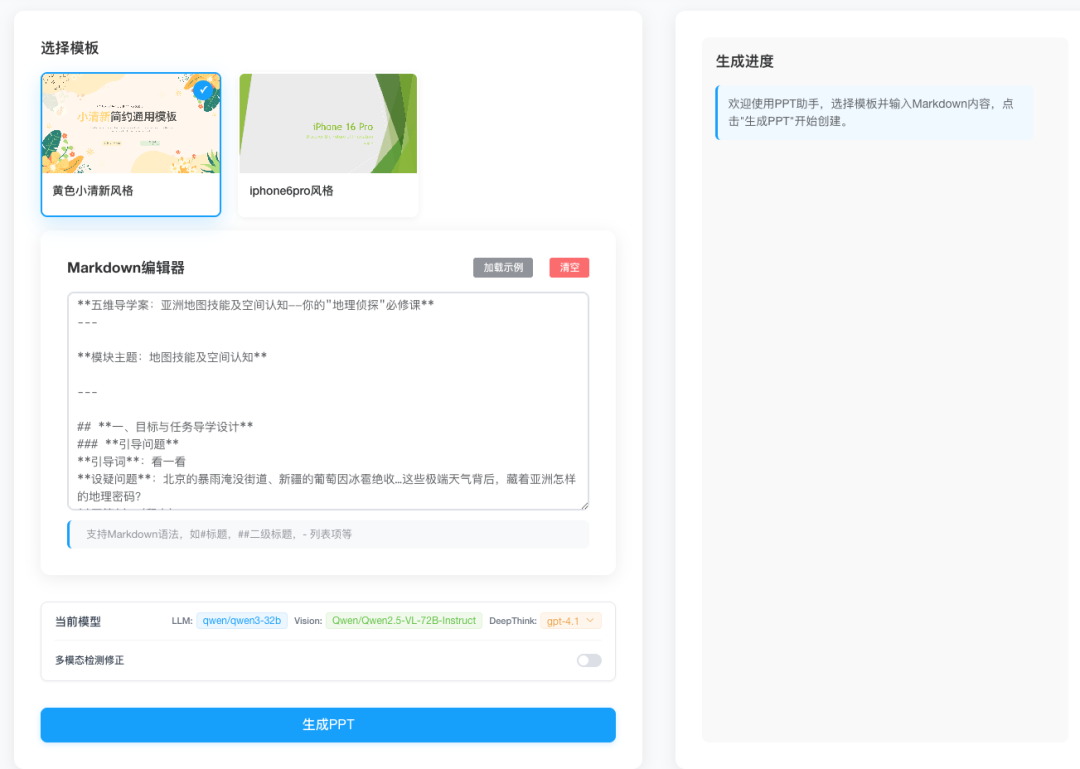Click the 生成进度 progress panel heading
Viewport: 1080px width, 769px height.
click(743, 61)
